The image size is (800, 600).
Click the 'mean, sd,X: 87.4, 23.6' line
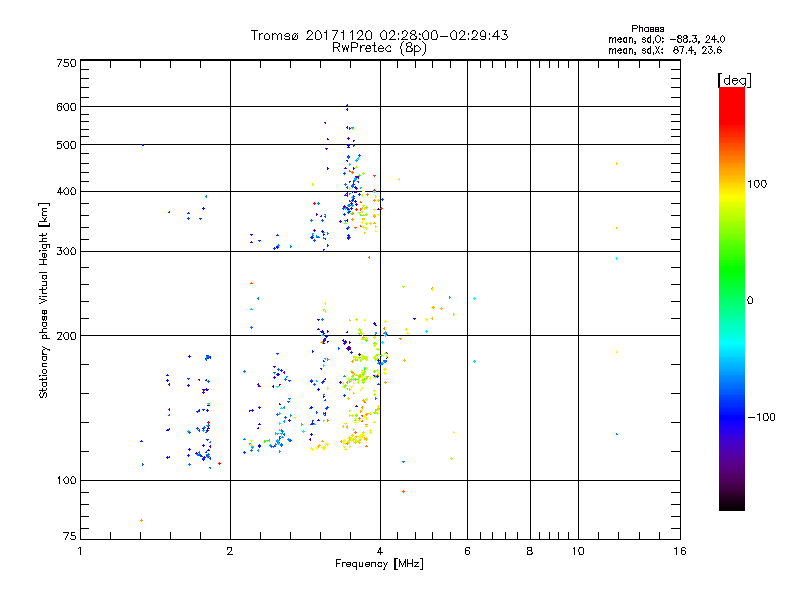tap(665, 50)
